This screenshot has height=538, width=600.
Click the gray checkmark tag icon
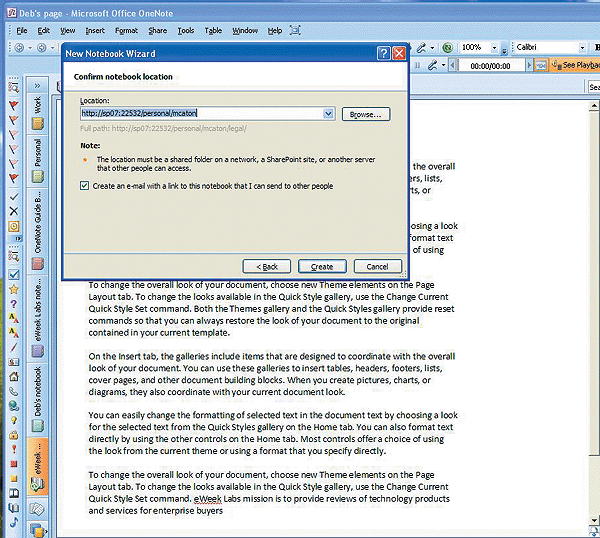pyautogui.click(x=13, y=197)
